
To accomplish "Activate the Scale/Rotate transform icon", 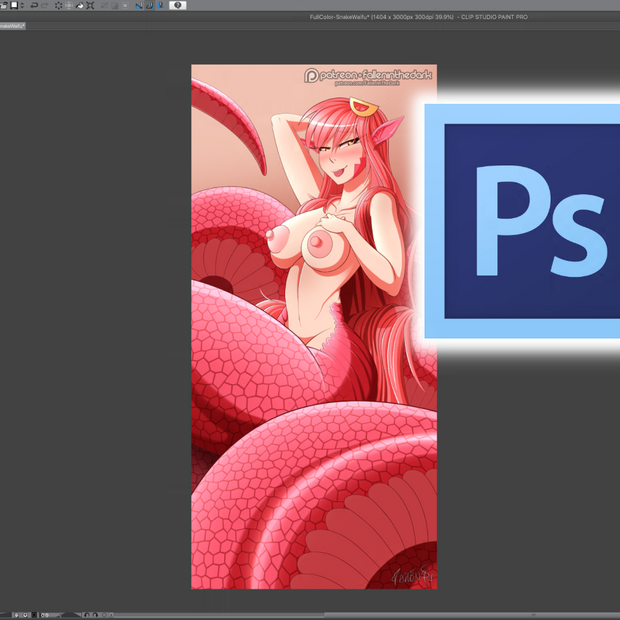I will pyautogui.click(x=91, y=5).
